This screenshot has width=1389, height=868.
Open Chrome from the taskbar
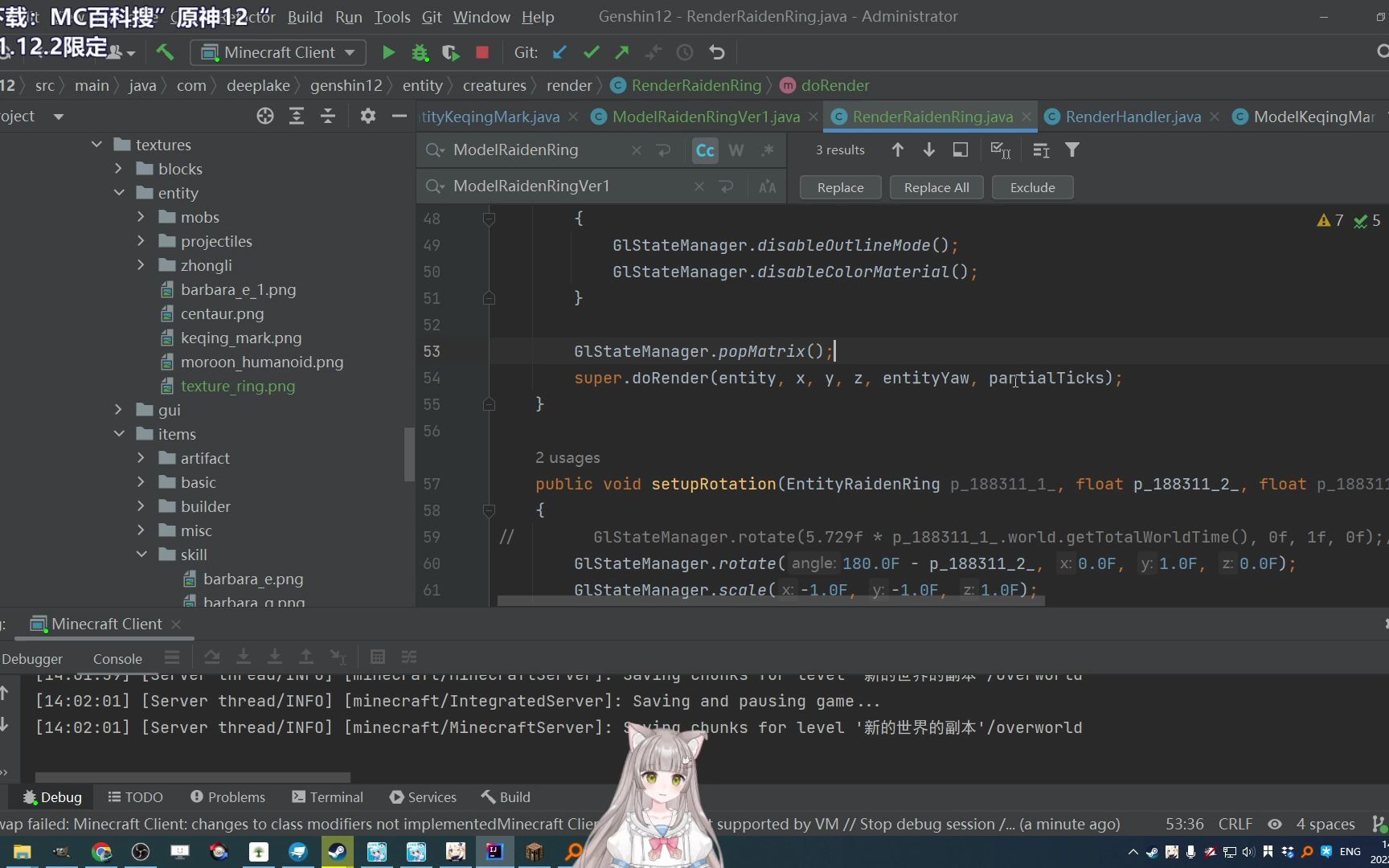coord(102,852)
